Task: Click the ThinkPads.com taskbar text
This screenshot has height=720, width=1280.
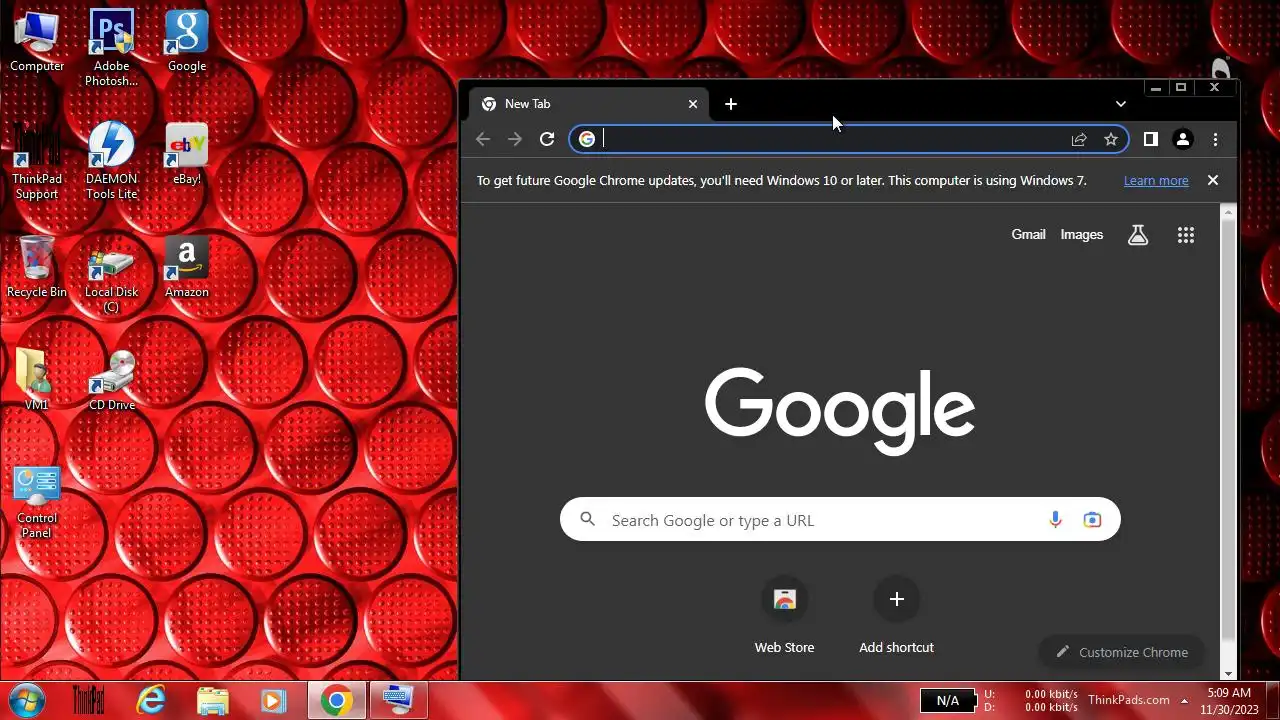Action: [x=1129, y=700]
